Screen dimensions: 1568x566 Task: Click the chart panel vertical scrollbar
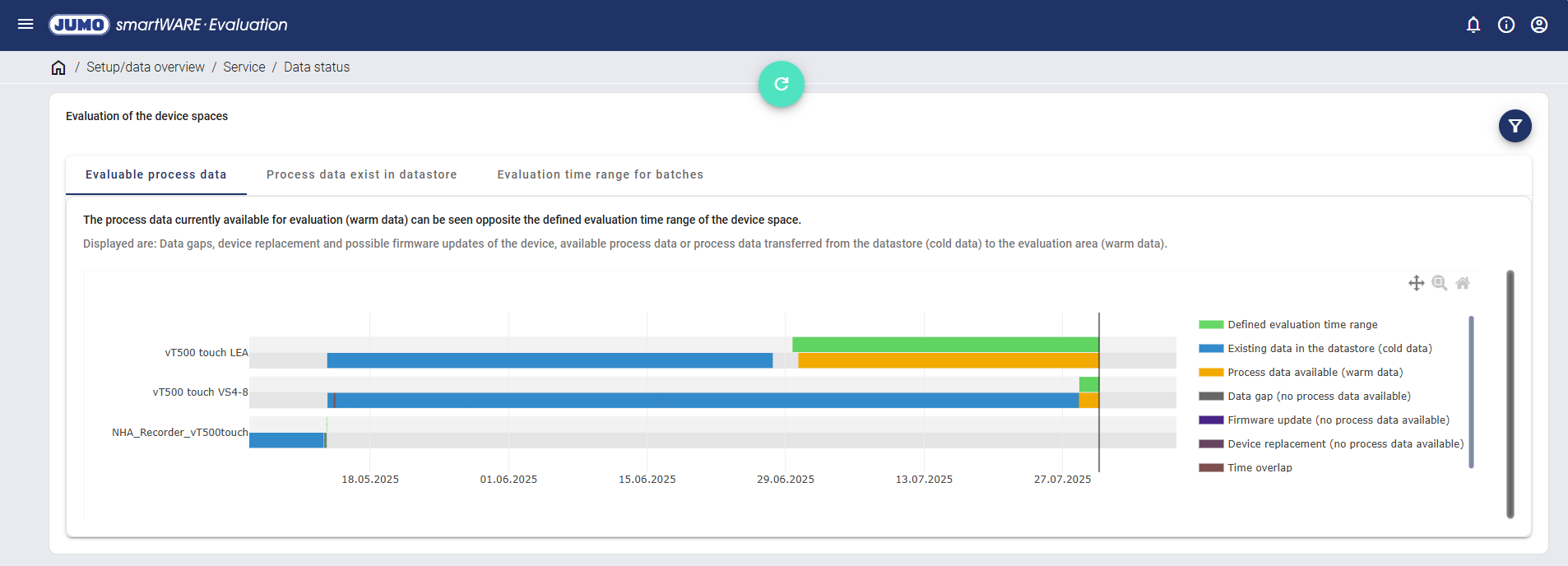tap(1510, 395)
